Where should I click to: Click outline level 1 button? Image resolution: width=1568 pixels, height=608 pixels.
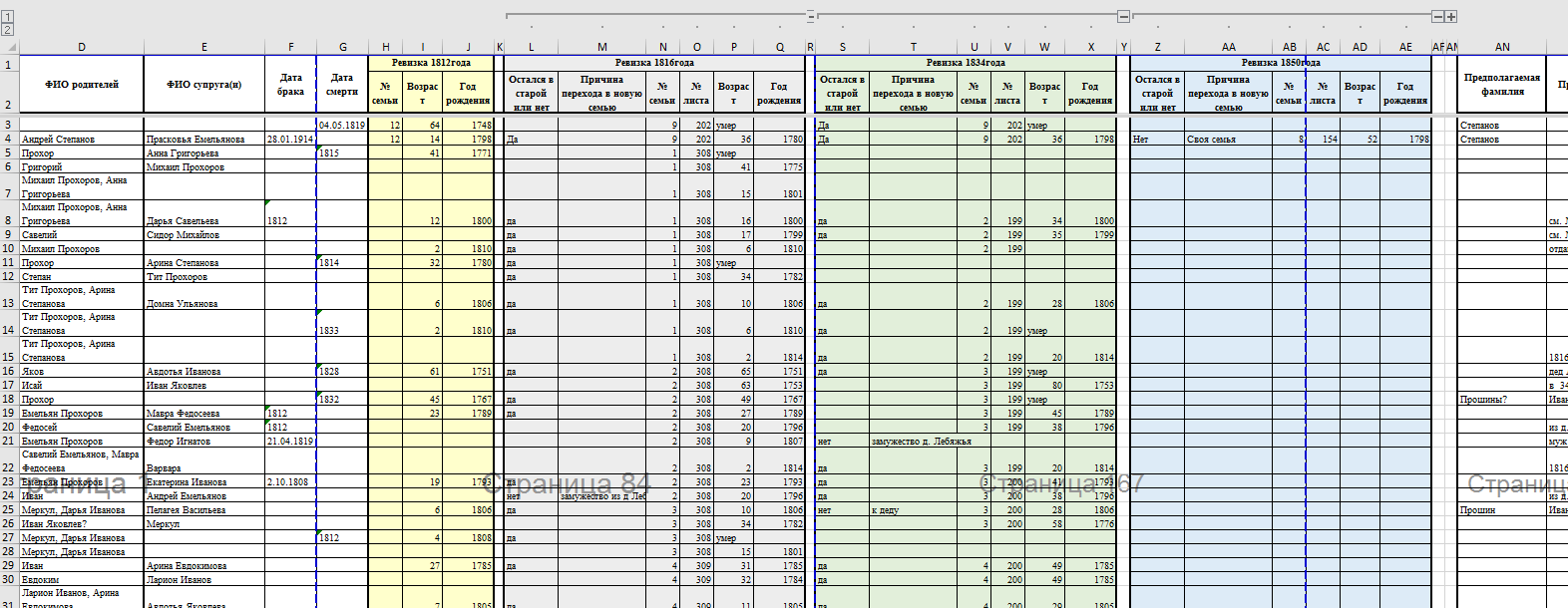tap(8, 17)
